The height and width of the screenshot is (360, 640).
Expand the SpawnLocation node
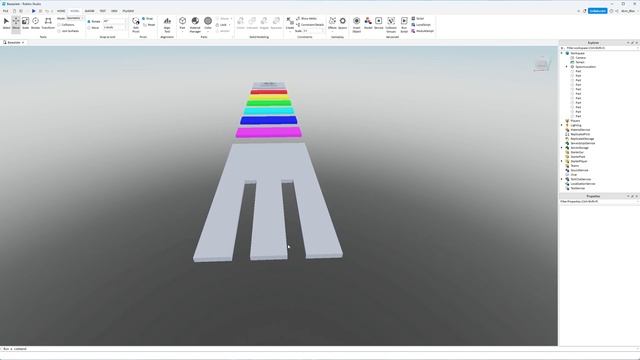tap(567, 67)
